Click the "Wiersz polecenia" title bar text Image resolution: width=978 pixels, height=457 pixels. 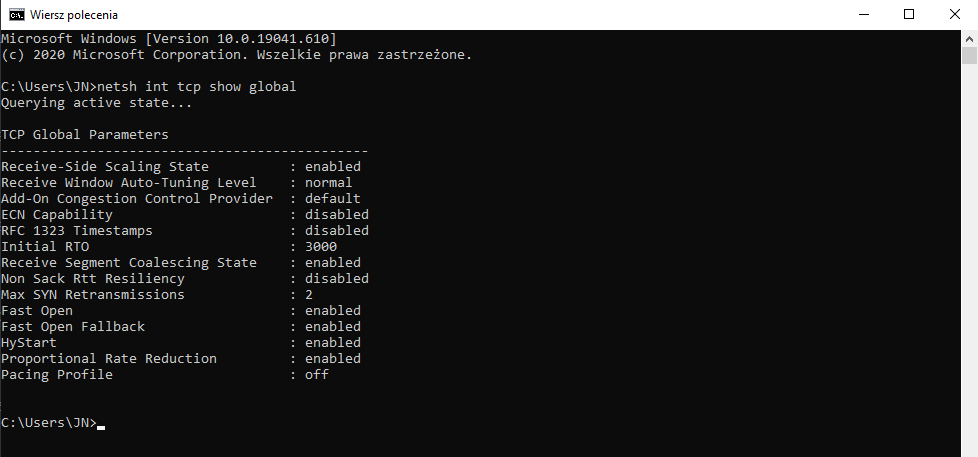tap(74, 15)
